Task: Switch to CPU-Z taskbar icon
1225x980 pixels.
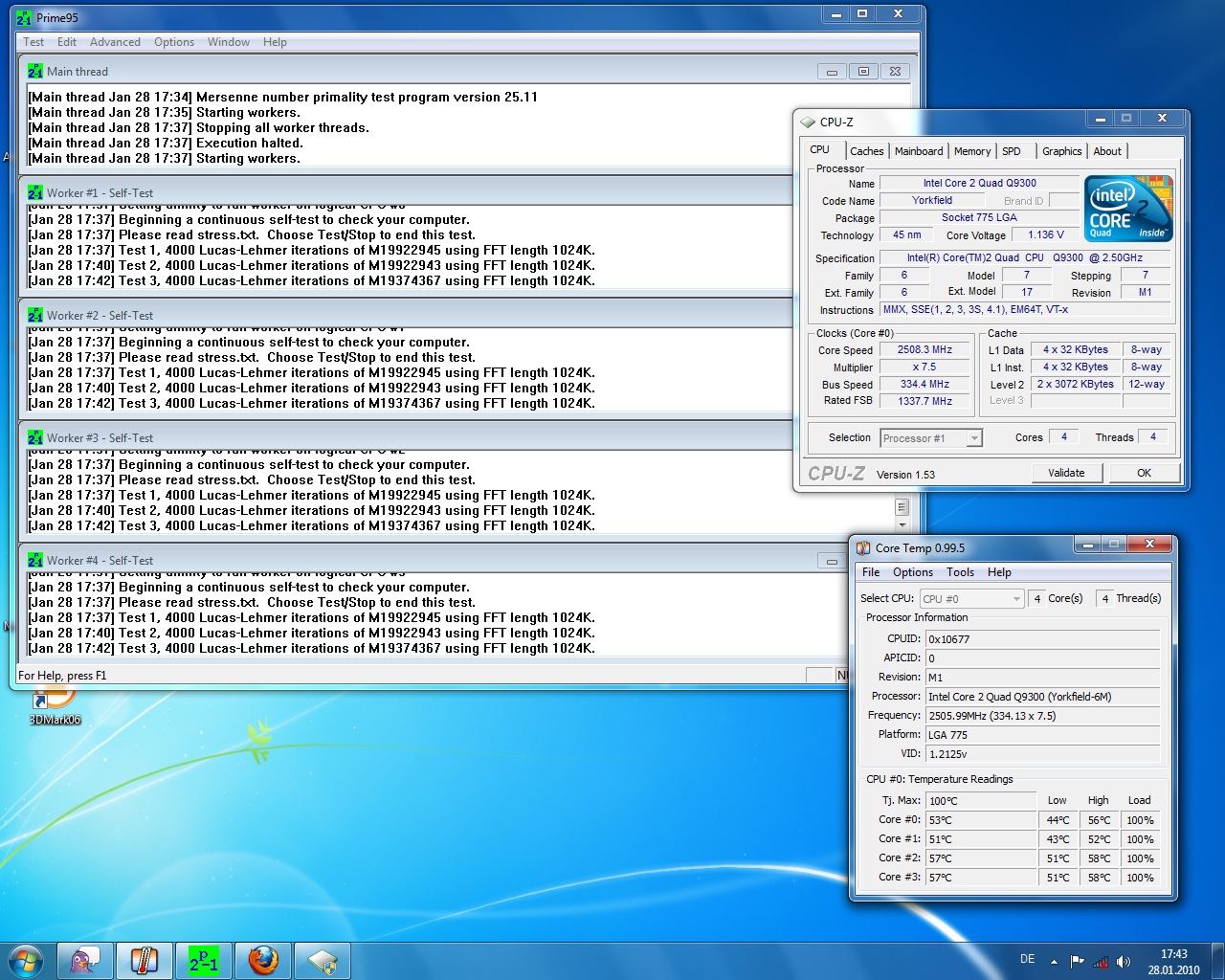Action: point(323,960)
